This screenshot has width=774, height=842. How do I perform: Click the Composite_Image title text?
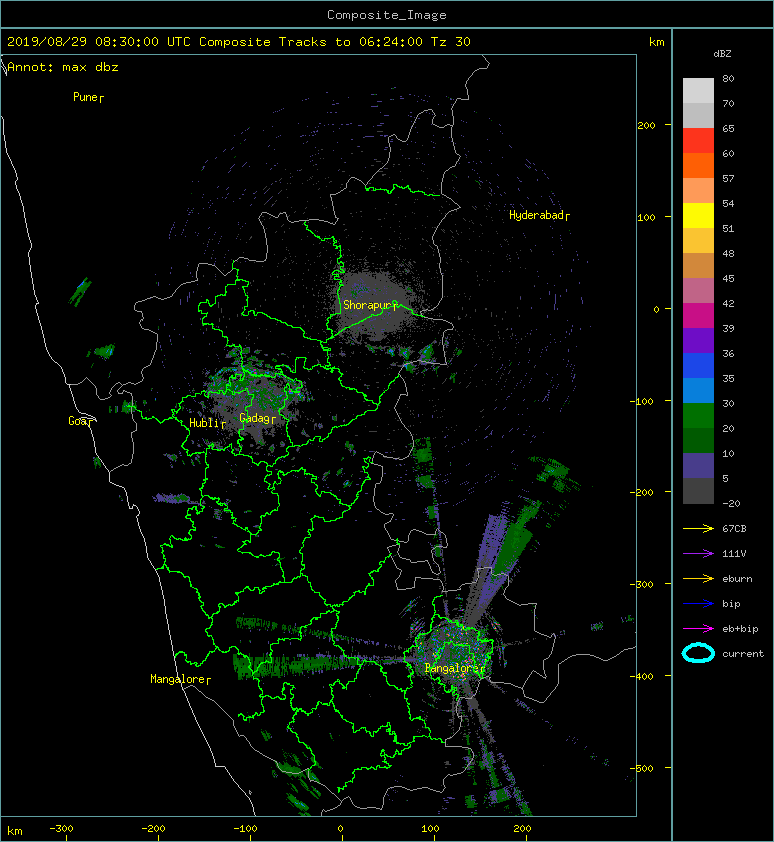(x=387, y=15)
